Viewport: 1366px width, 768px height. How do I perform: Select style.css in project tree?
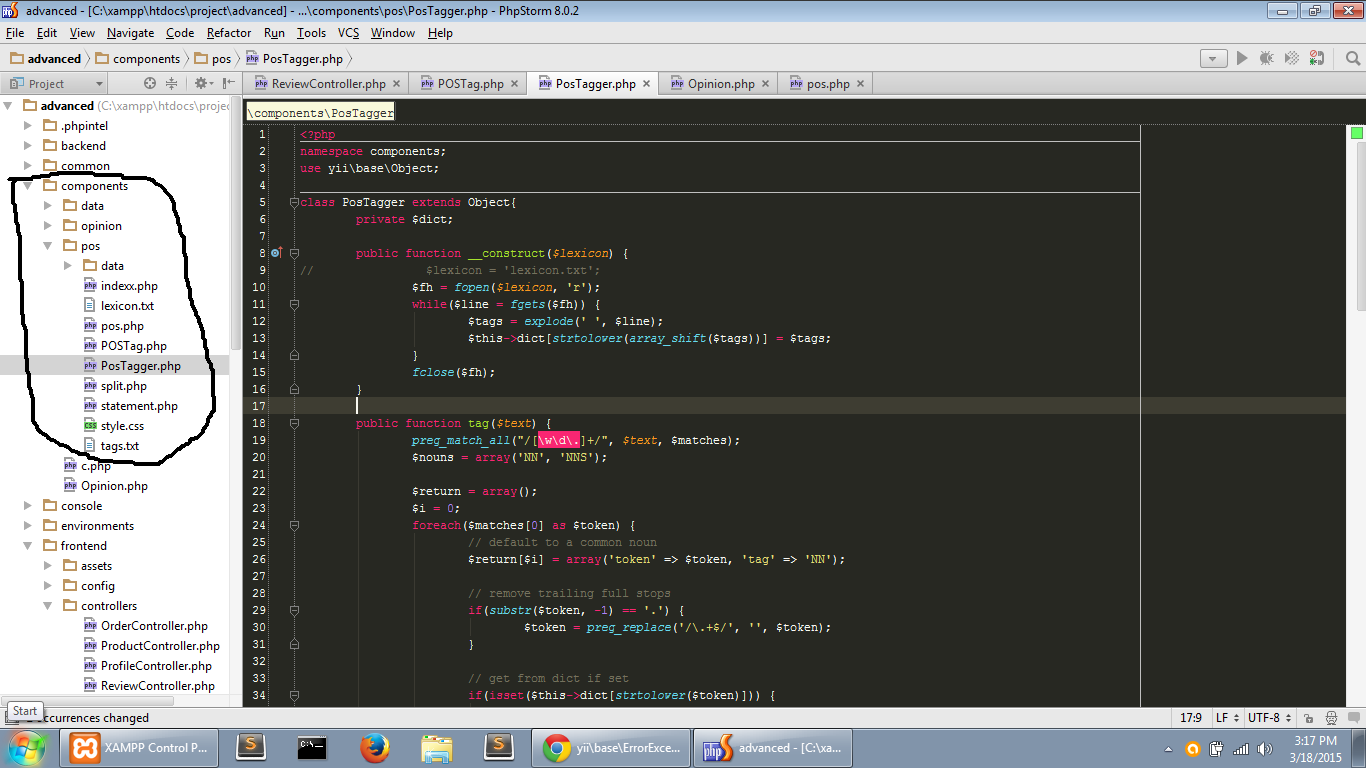point(122,426)
